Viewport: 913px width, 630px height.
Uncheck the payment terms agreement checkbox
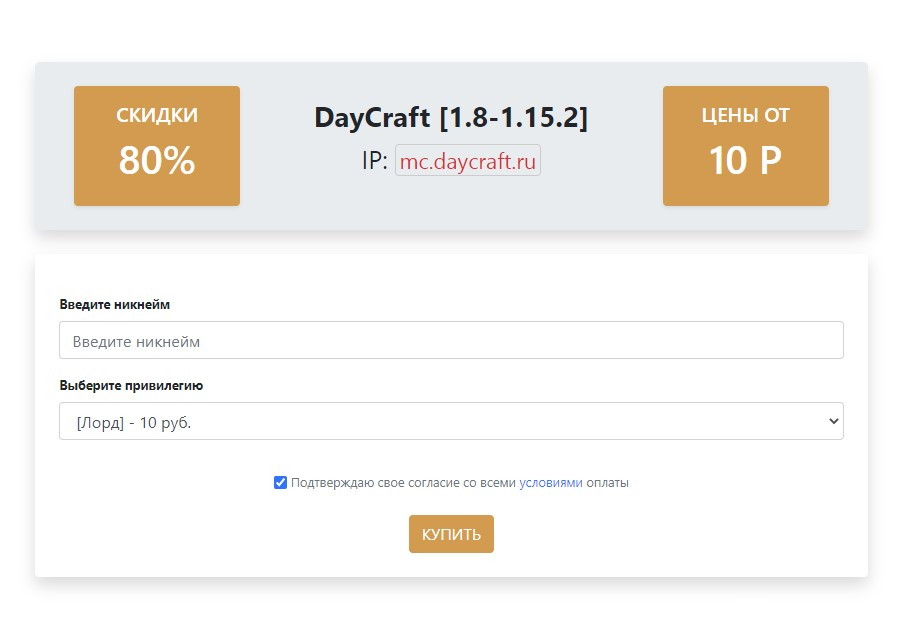click(x=280, y=483)
